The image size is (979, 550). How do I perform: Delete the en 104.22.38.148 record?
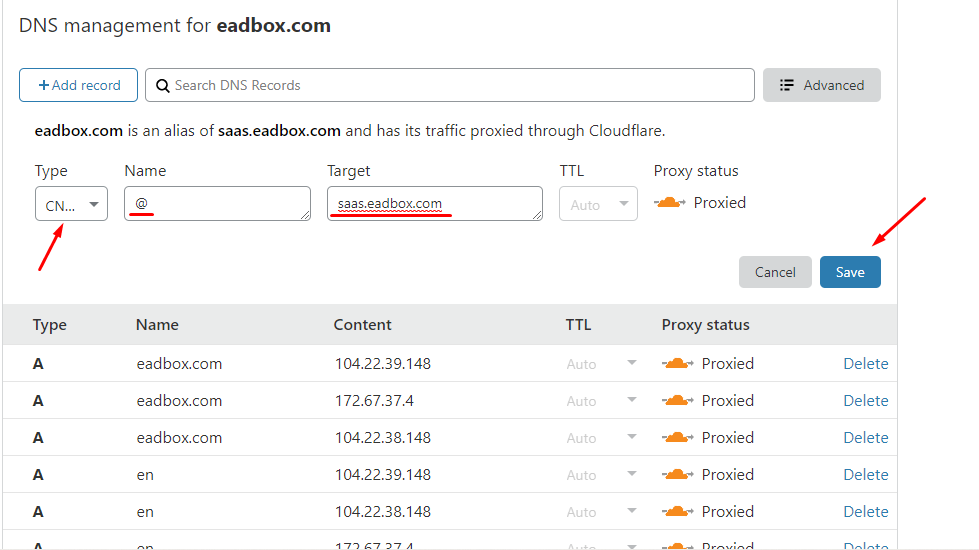pos(865,511)
